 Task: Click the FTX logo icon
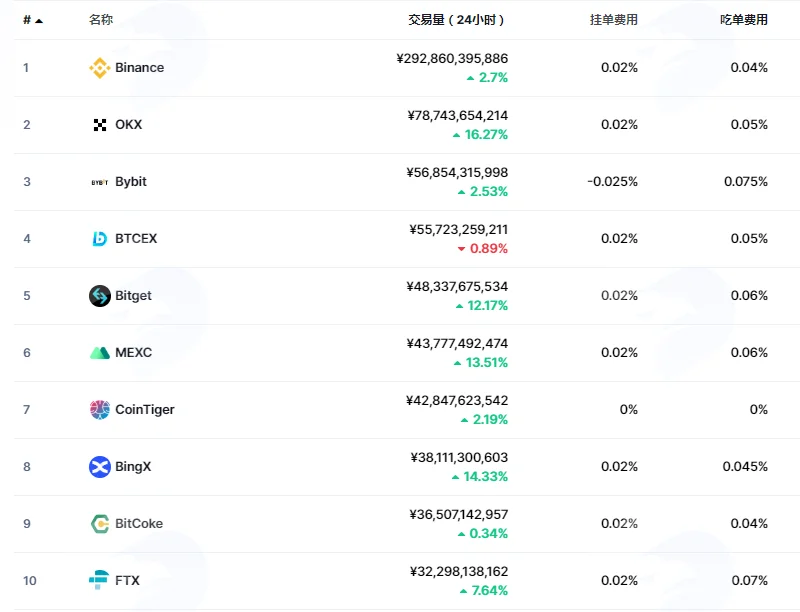click(99, 580)
